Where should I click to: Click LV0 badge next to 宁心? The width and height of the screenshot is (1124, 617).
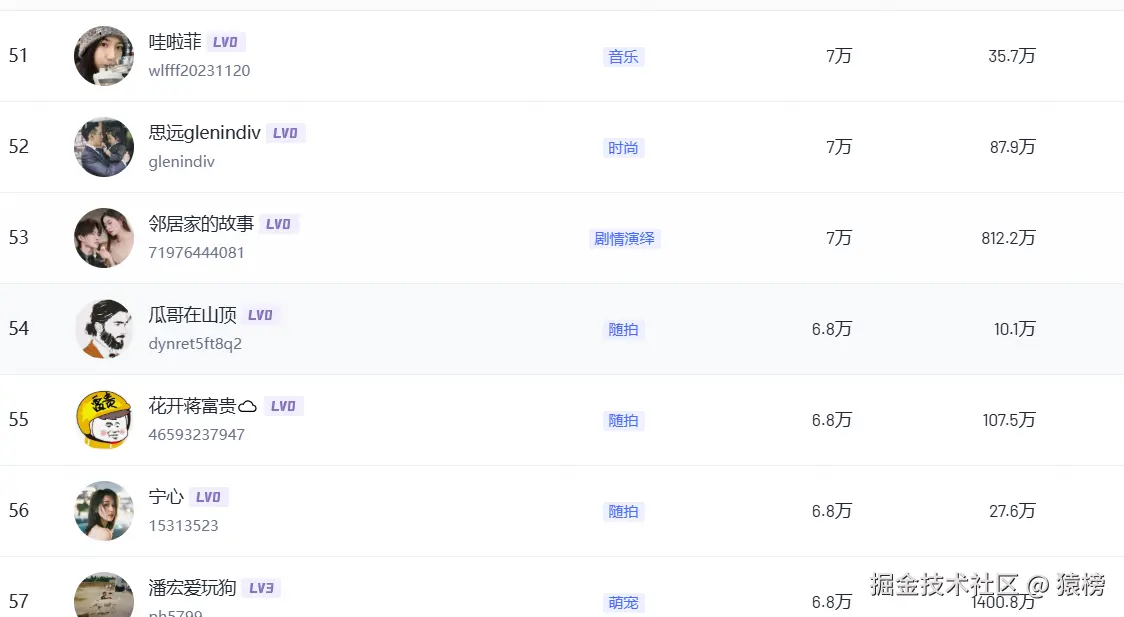208,497
